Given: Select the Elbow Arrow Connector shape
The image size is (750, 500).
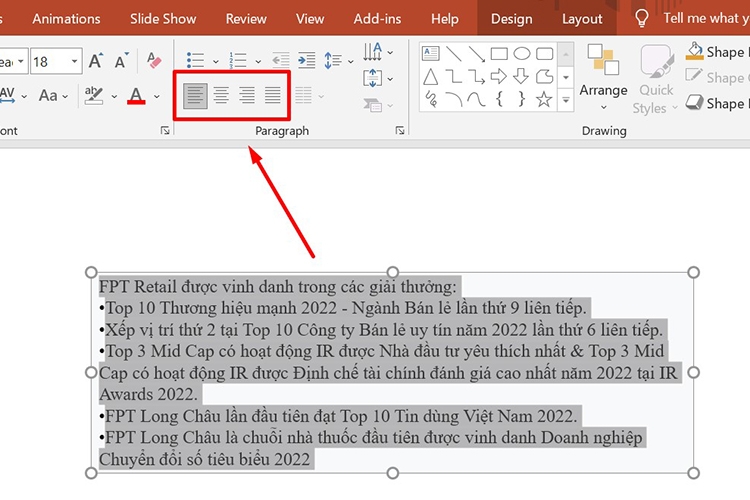Looking at the screenshot, I should tap(476, 77).
